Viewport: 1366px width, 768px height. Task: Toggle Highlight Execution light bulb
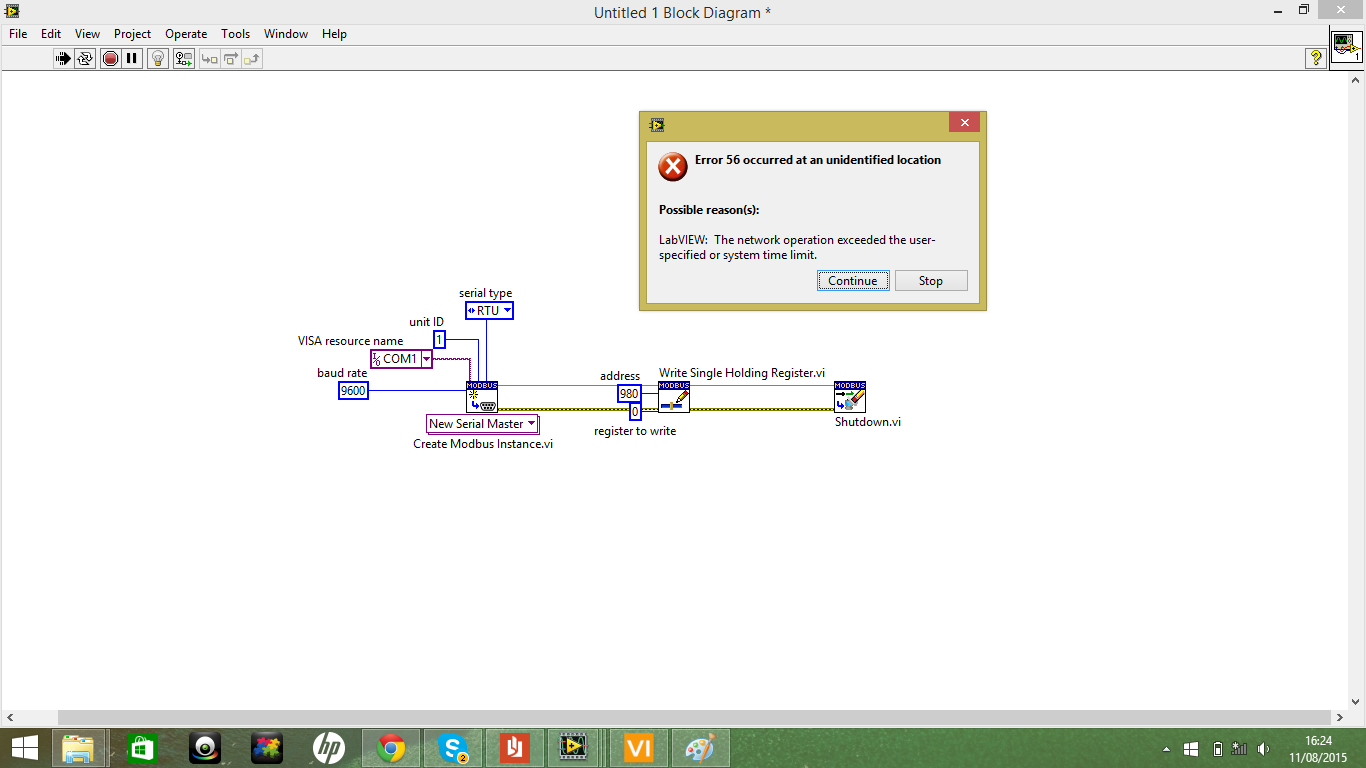click(158, 59)
